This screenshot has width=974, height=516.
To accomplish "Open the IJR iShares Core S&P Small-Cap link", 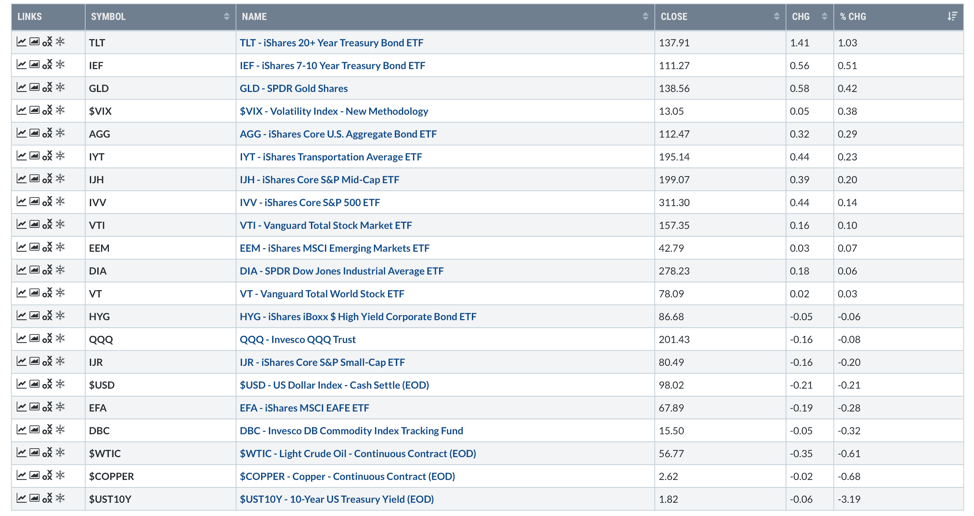I will tap(322, 362).
